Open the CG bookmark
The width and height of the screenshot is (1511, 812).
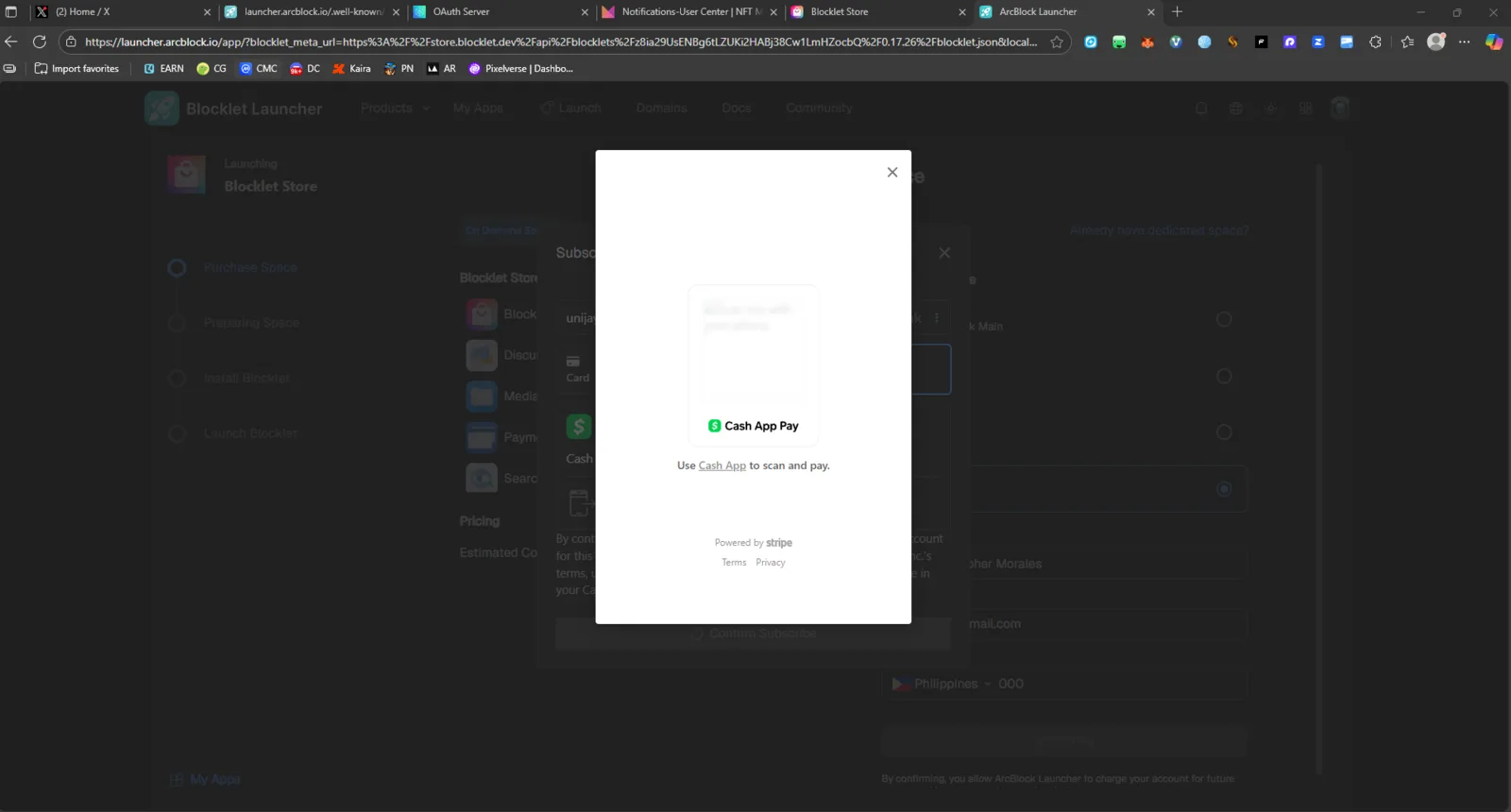pos(212,69)
